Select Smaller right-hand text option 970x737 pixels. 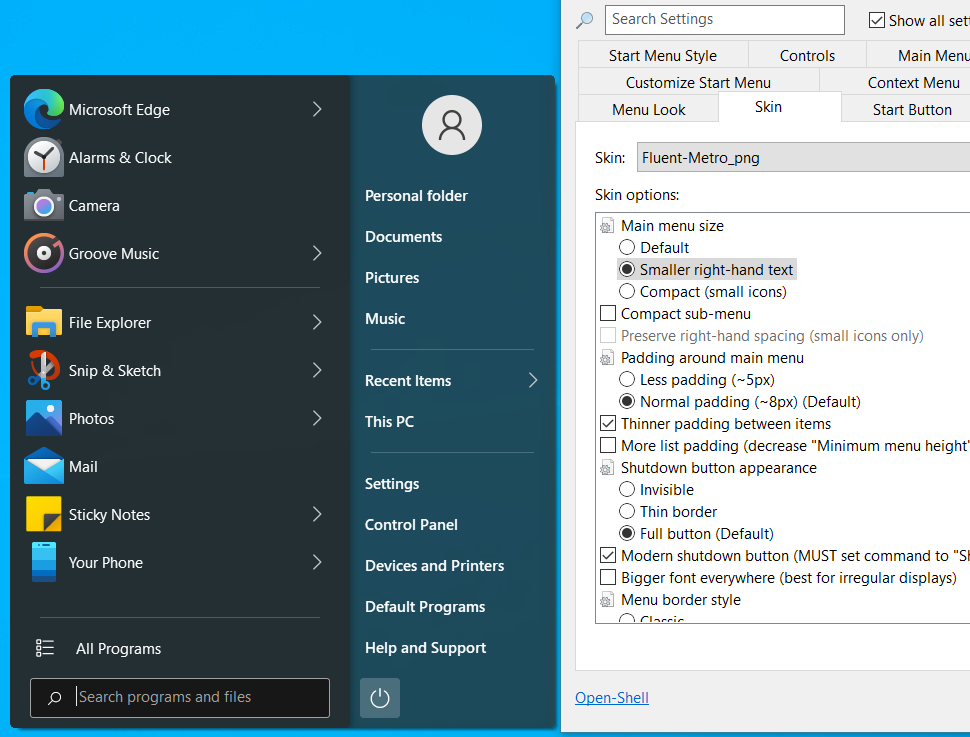(627, 269)
